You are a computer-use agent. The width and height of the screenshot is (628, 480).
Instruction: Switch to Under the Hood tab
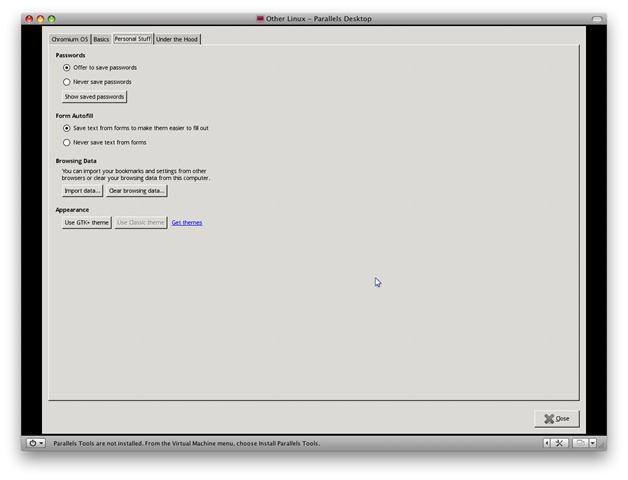(177, 39)
